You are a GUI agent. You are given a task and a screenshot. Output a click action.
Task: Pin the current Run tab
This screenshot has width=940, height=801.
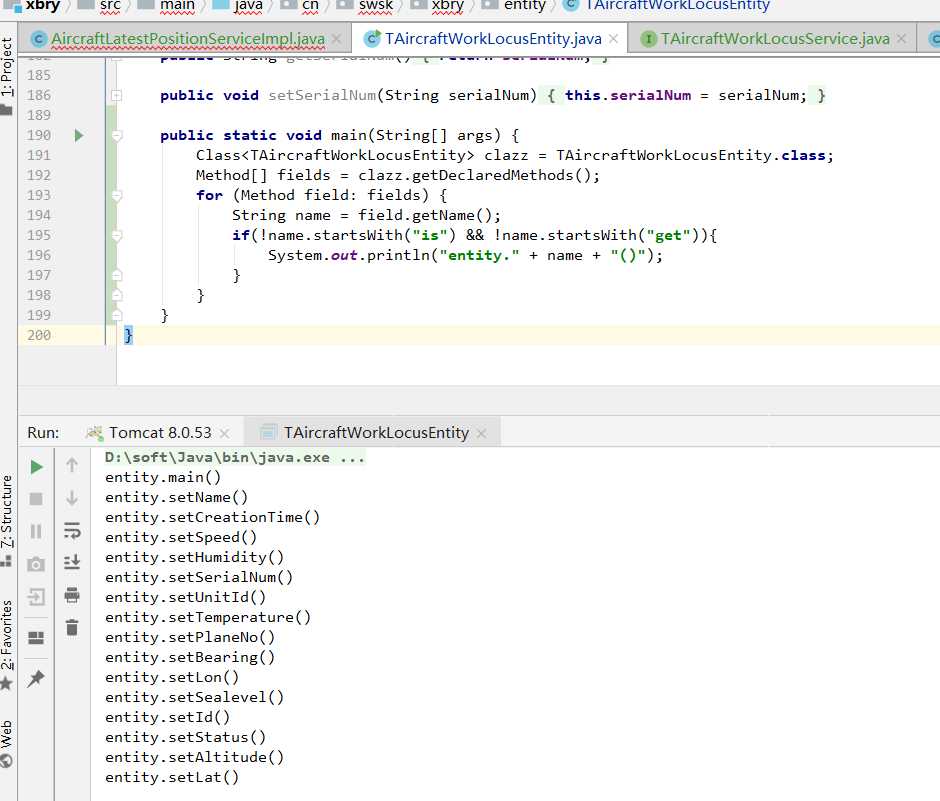pyautogui.click(x=36, y=678)
